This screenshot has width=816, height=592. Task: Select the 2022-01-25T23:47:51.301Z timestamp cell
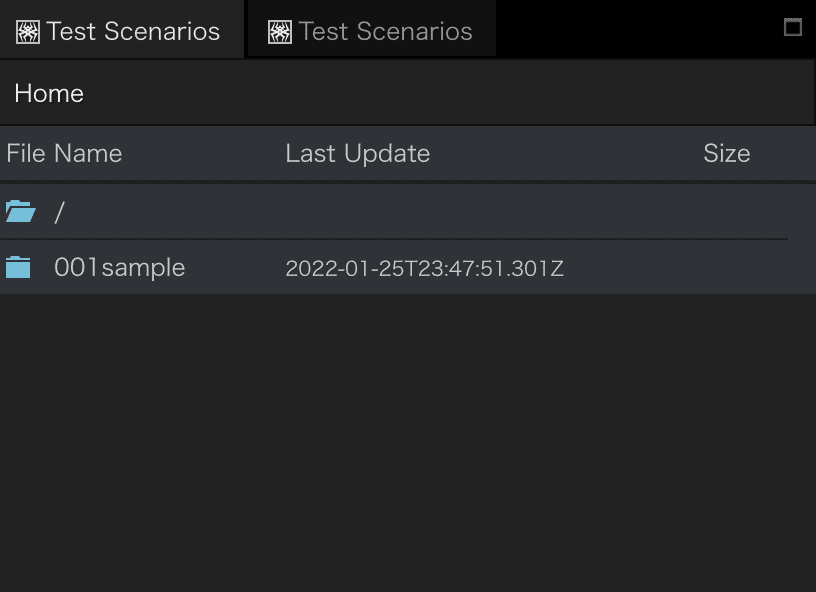[x=425, y=268]
